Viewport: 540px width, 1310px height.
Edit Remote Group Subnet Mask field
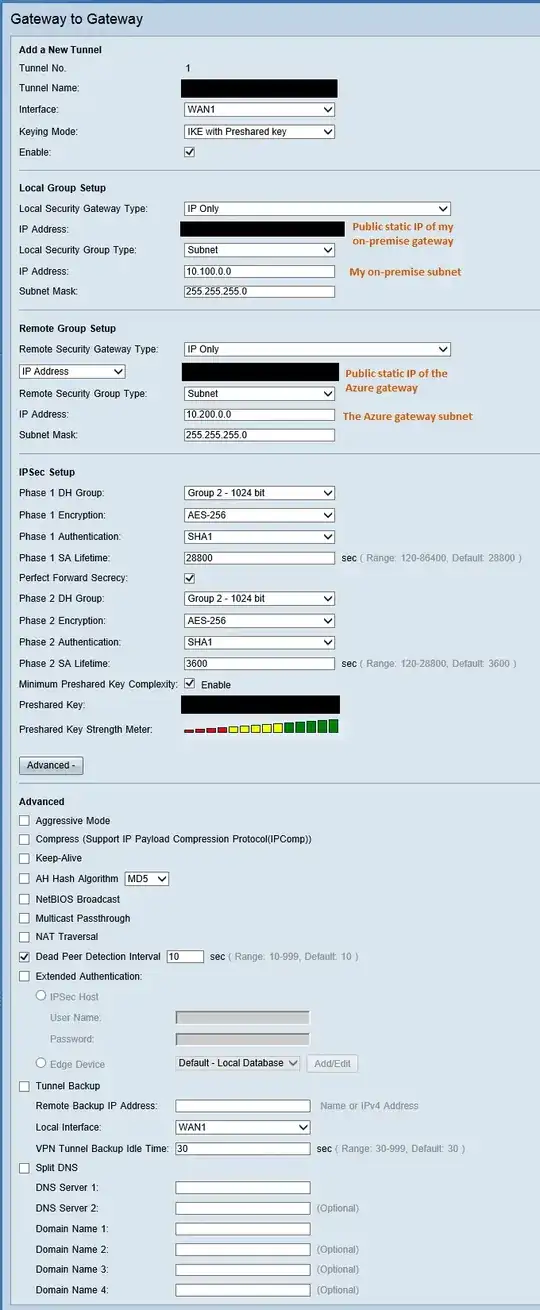pos(259,435)
